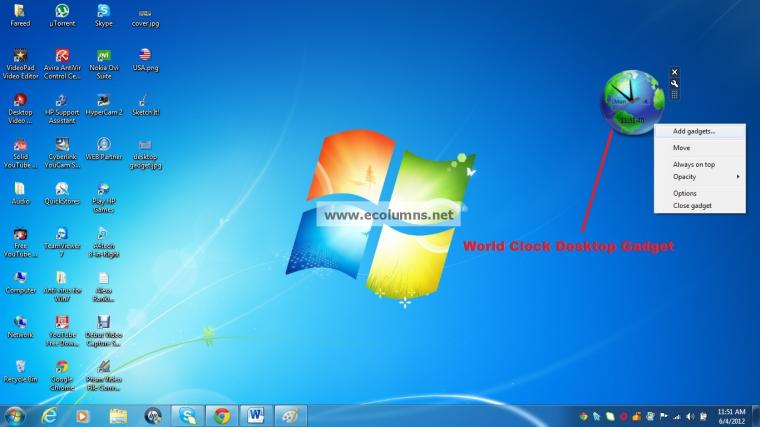The height and width of the screenshot is (427, 760).
Task: Select Cyberlink YouCam desktop shortcut
Action: click(62, 153)
